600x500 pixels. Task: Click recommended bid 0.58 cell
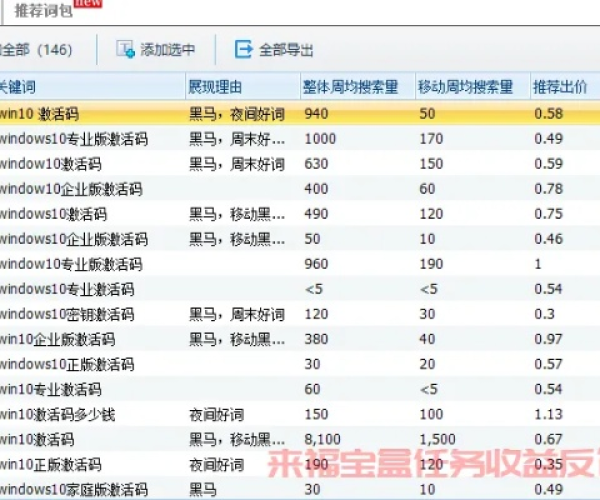(548, 114)
